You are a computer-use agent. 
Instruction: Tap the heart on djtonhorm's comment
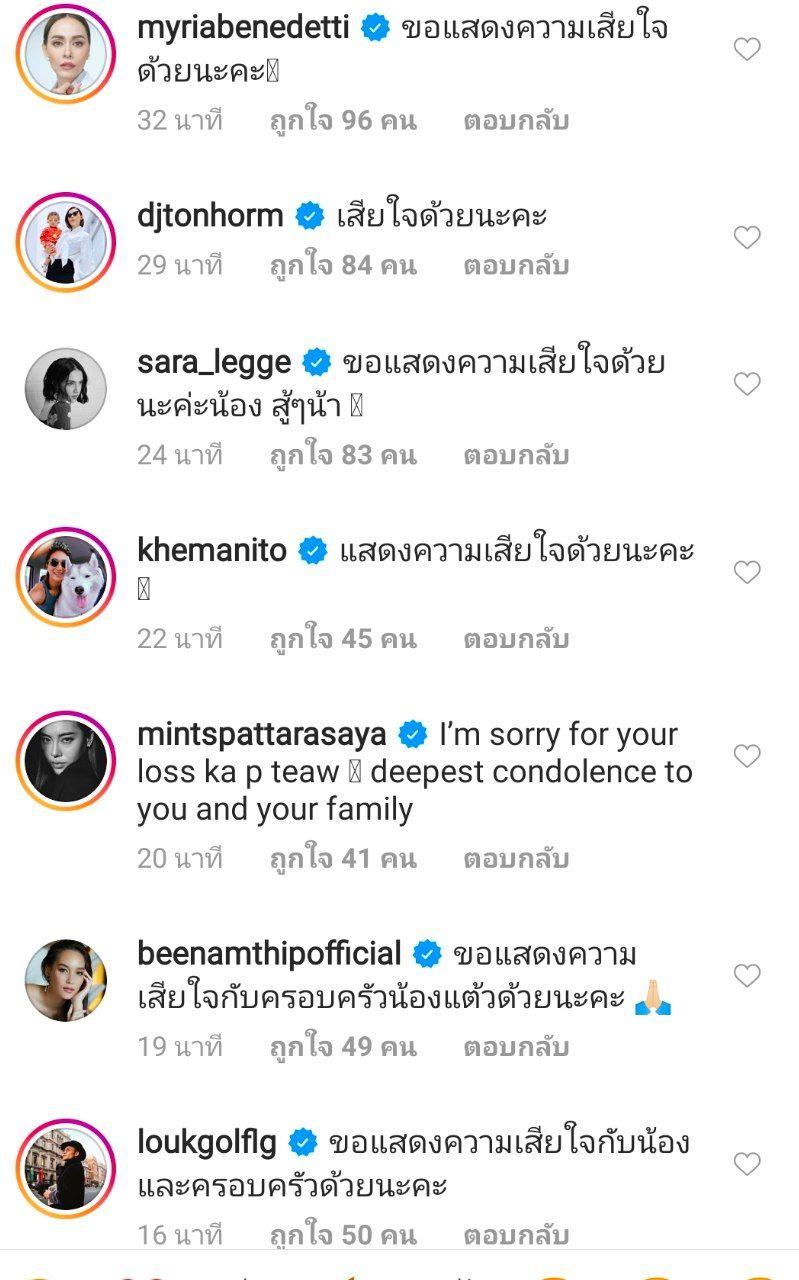tap(747, 237)
